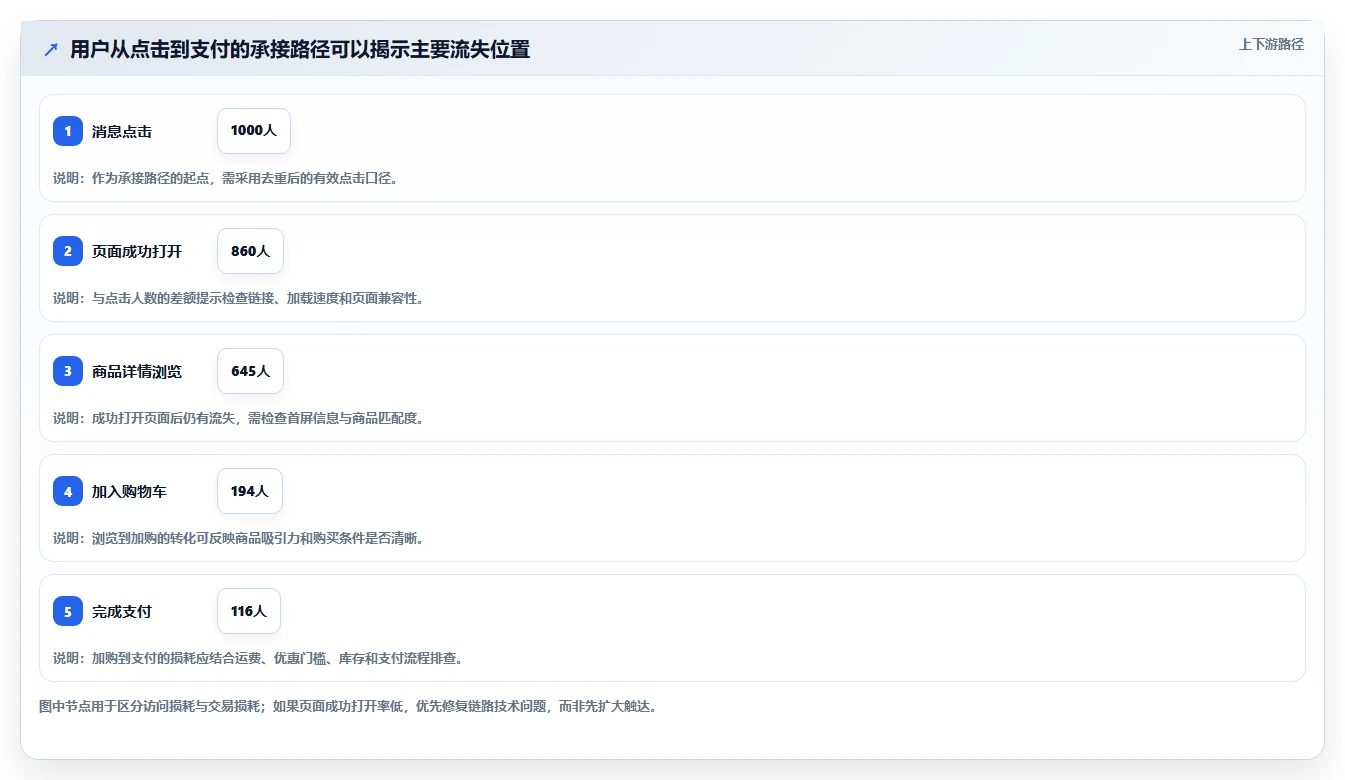Click the note about 首屏信息与商品匹配度
Image resolution: width=1345 pixels, height=780 pixels.
tap(238, 418)
